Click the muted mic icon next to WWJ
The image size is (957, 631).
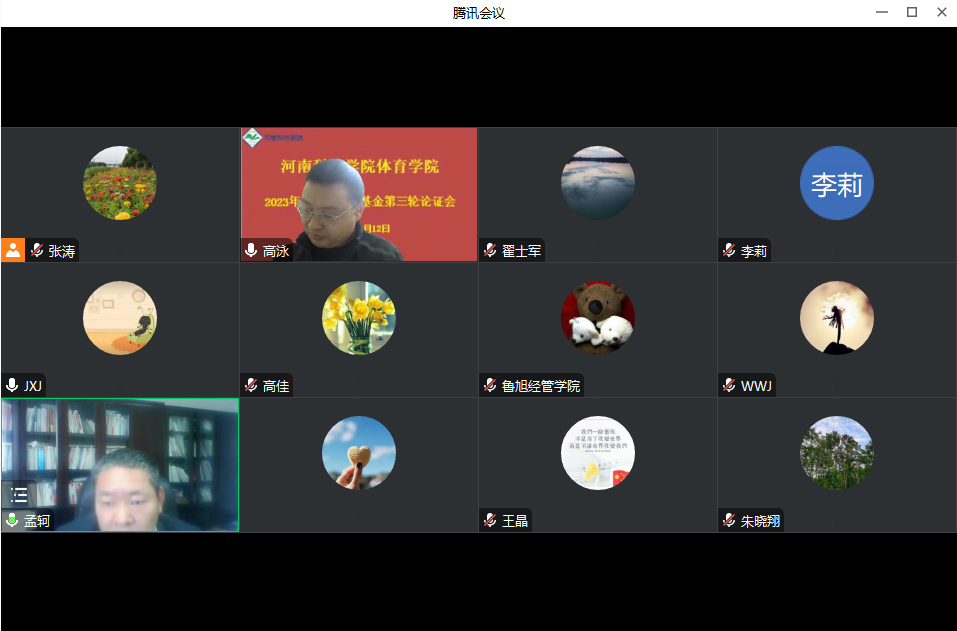729,386
